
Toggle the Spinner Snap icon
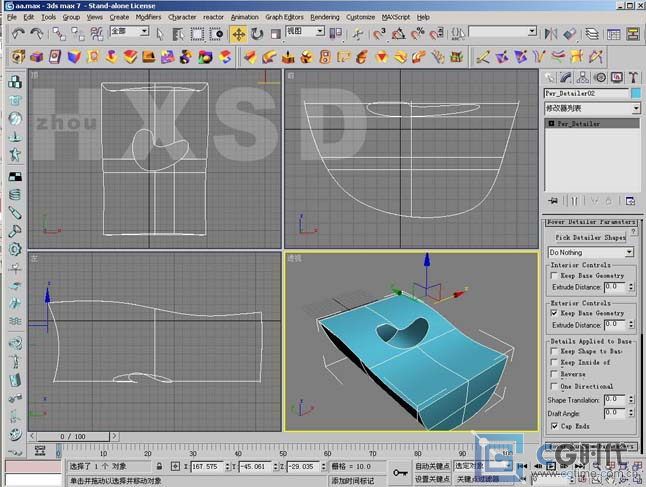tap(436, 34)
